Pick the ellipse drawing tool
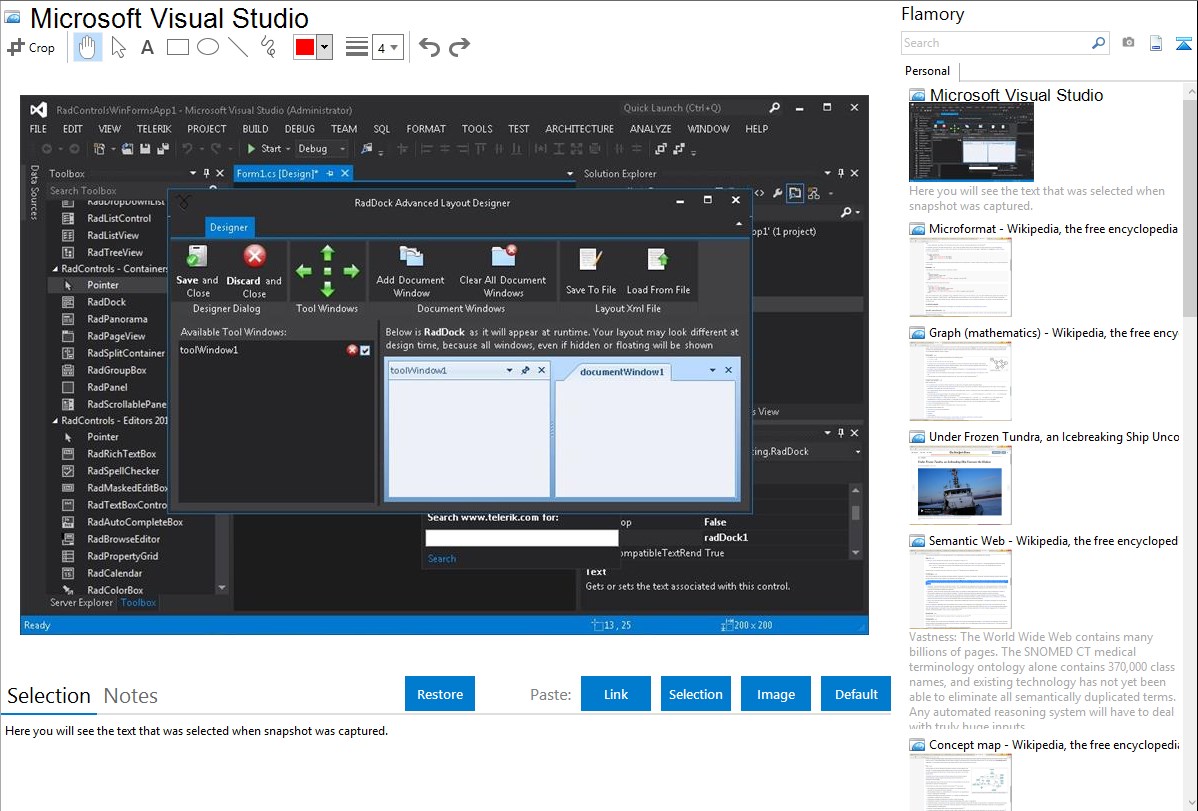 tap(208, 47)
